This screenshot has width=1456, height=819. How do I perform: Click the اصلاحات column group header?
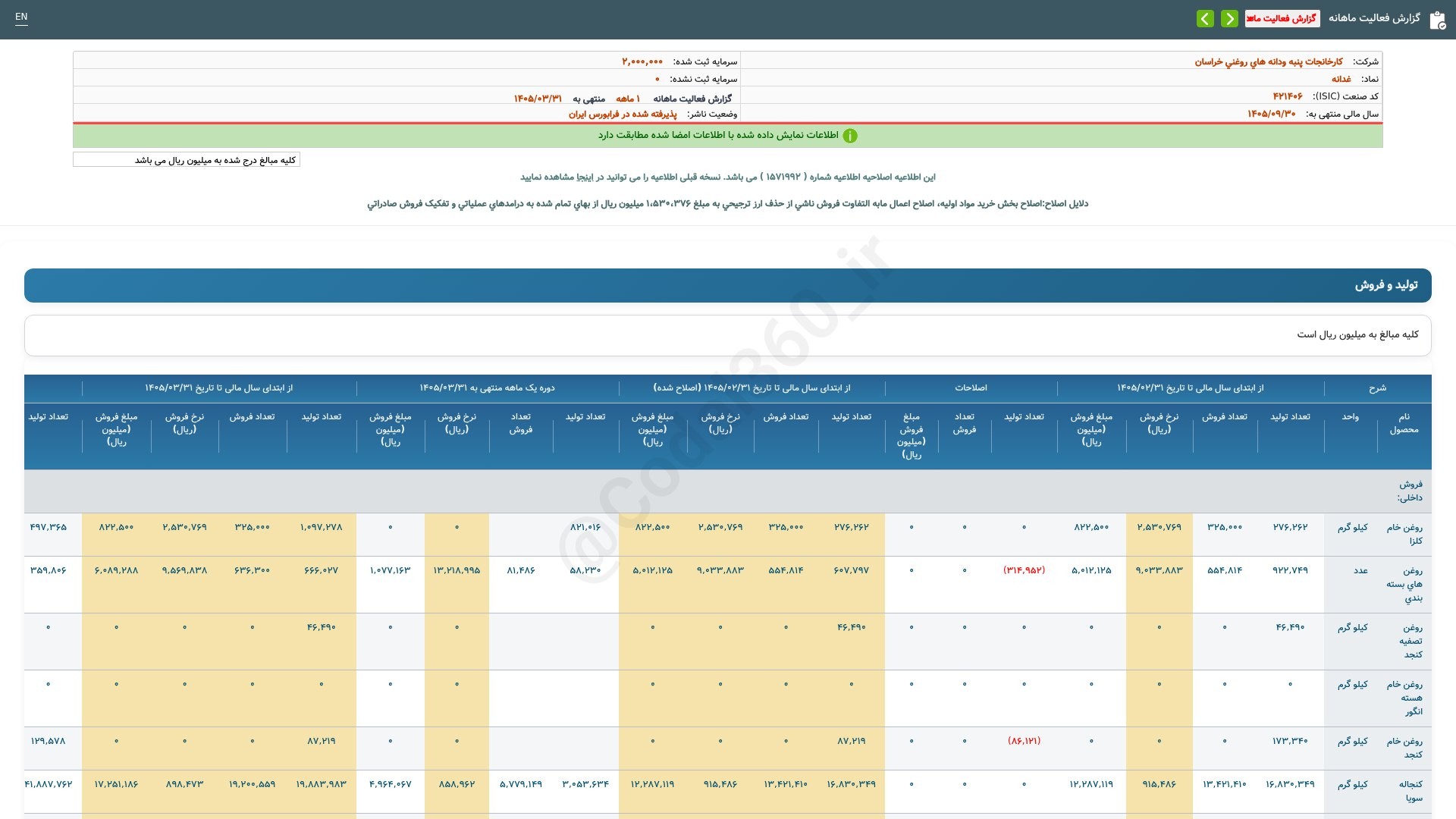(x=971, y=388)
